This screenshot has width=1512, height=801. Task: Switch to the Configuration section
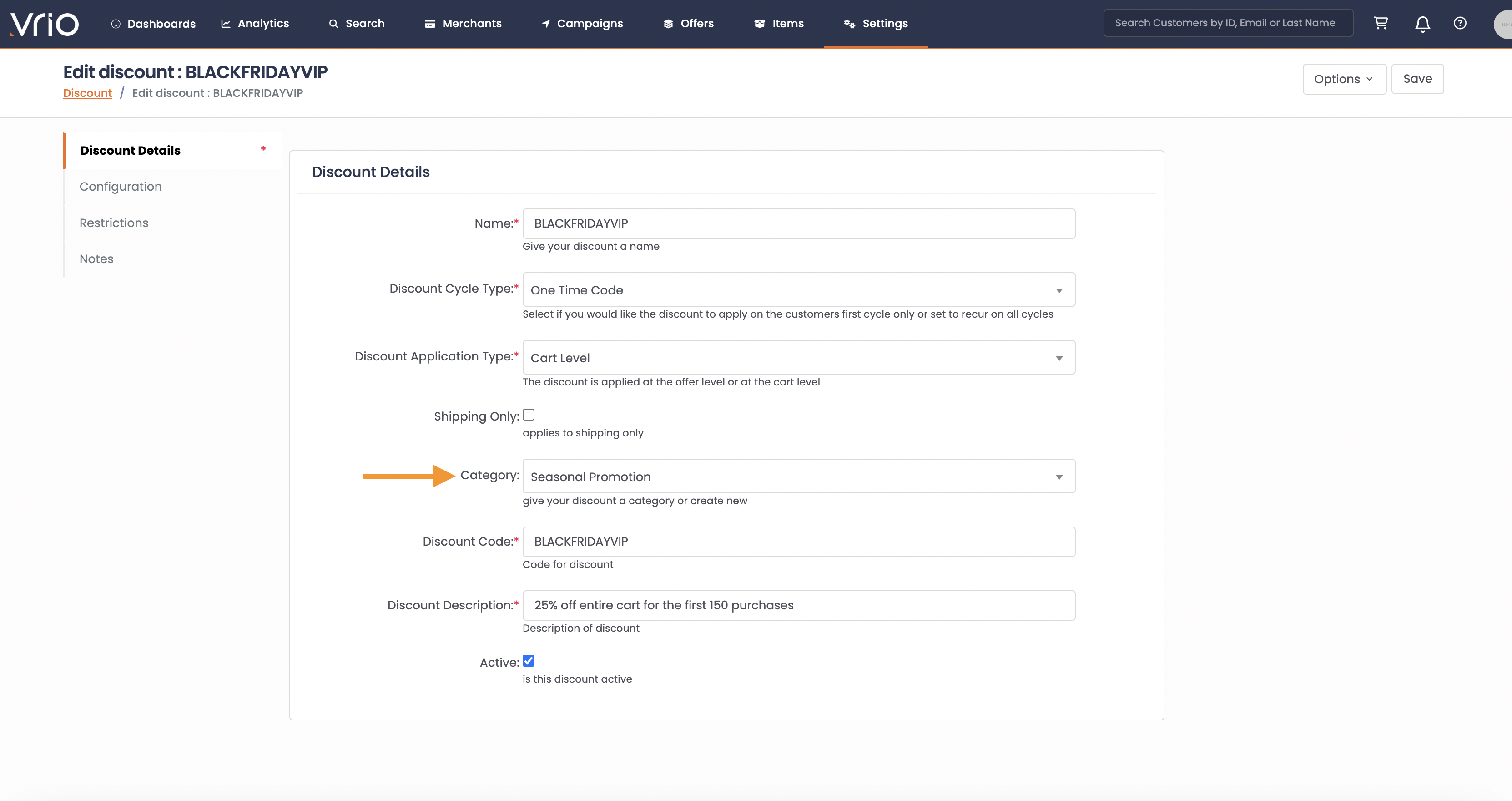[121, 187]
